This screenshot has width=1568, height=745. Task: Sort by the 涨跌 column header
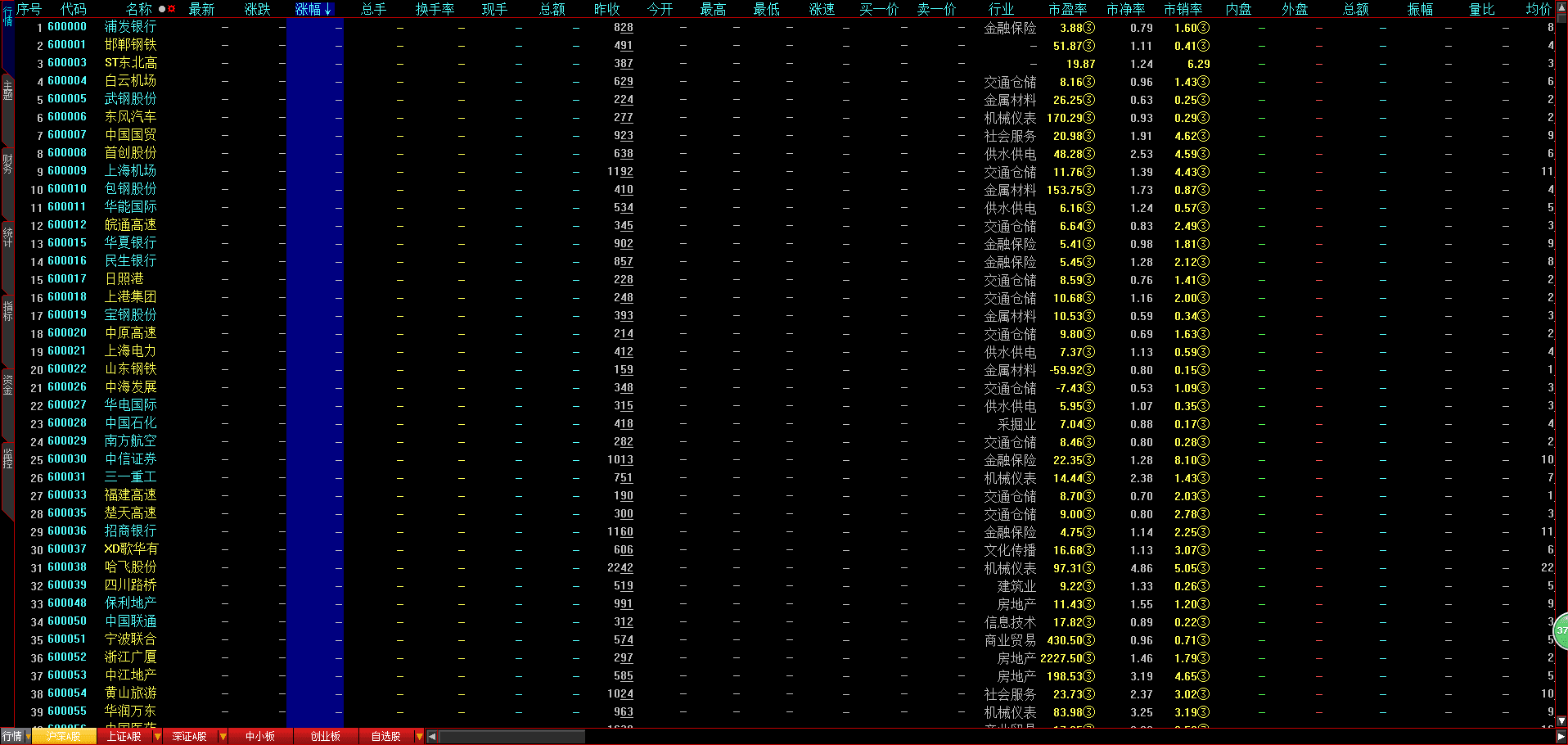click(257, 9)
